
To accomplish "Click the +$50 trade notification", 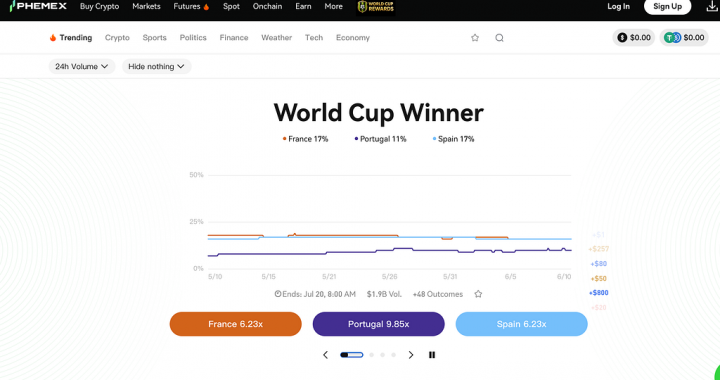I will point(598,279).
